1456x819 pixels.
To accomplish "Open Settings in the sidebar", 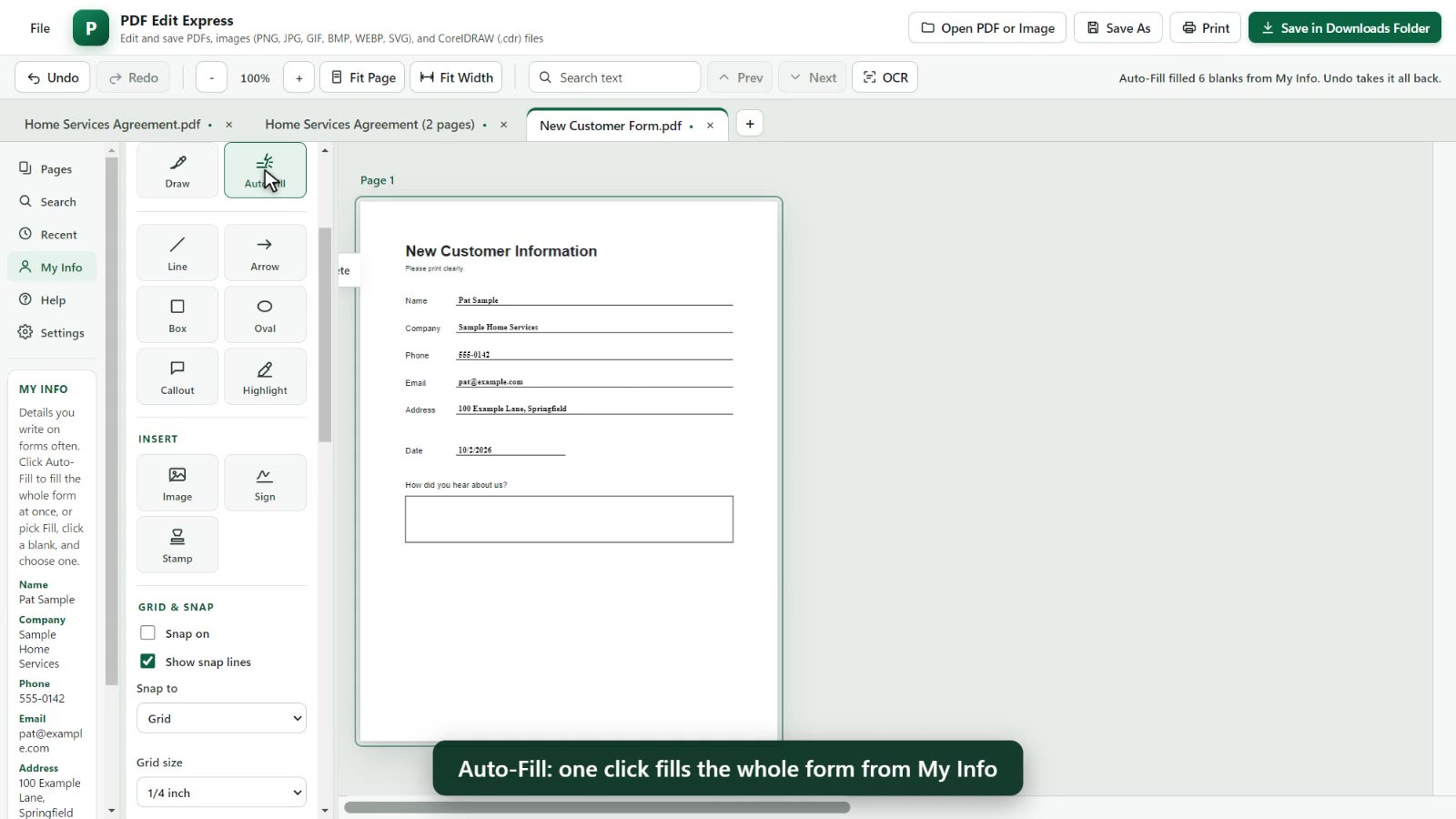I will click(x=52, y=333).
